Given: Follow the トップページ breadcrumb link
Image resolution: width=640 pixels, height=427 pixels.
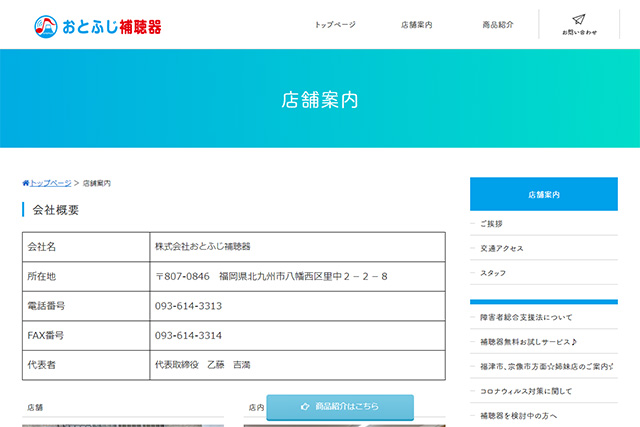Looking at the screenshot, I should 50,183.
